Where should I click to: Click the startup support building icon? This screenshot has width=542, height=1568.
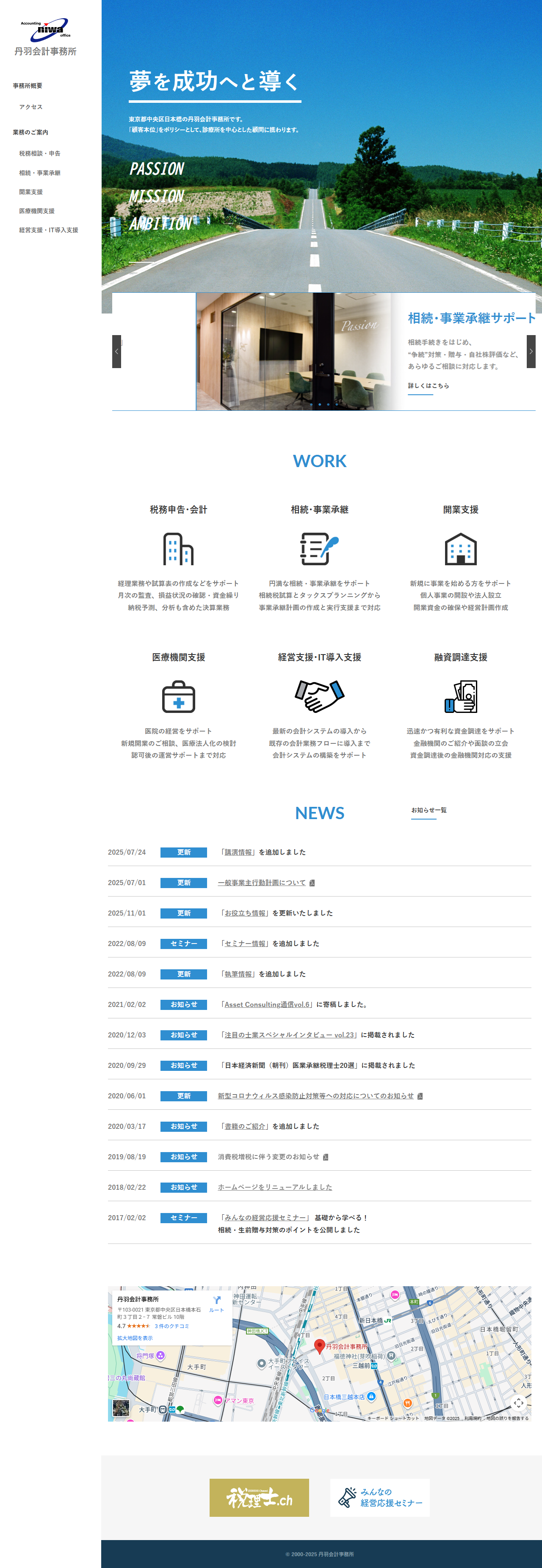(x=460, y=549)
